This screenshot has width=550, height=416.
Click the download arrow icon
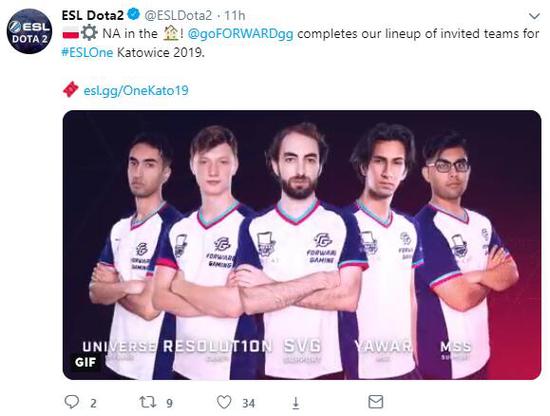296,403
